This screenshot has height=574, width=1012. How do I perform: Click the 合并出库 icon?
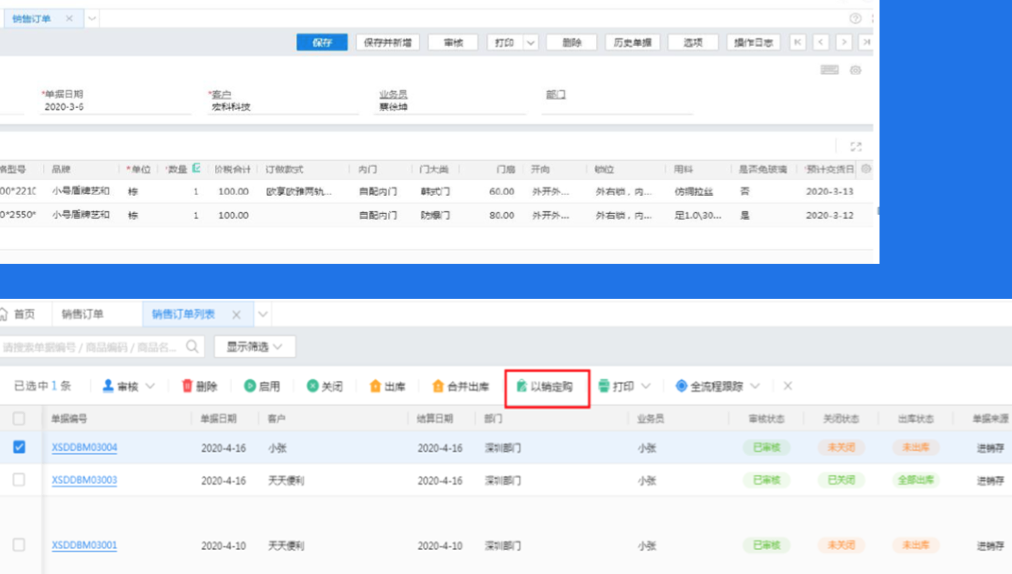437,386
